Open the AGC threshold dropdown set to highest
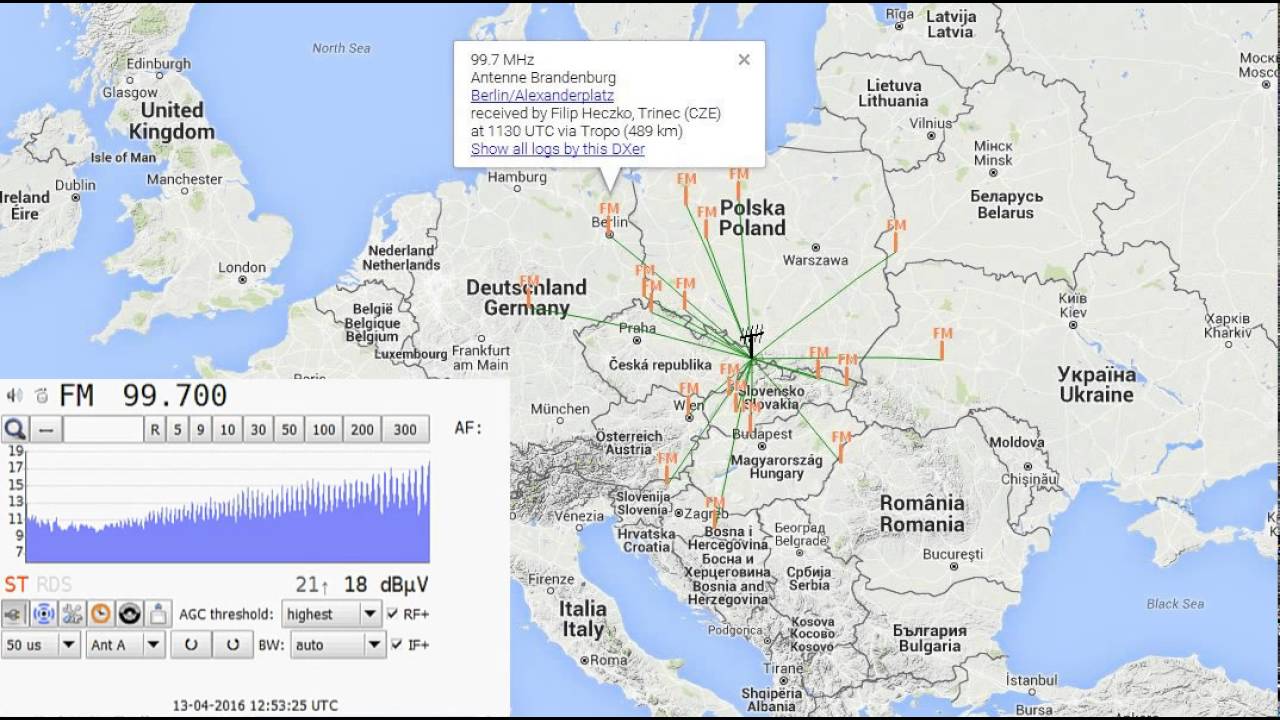This screenshot has height=720, width=1280. click(x=330, y=614)
